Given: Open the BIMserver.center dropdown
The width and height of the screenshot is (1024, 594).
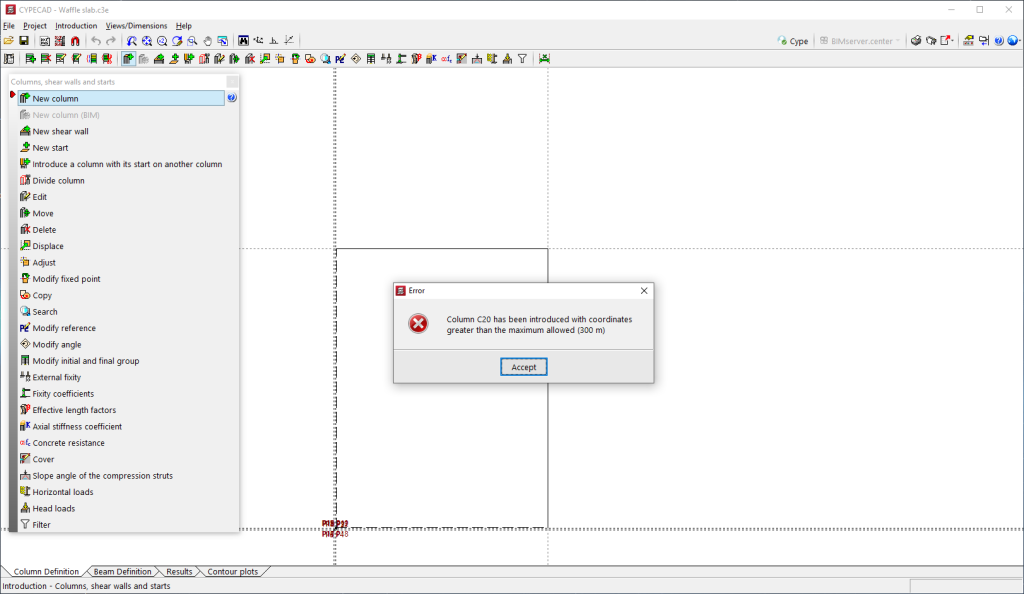Looking at the screenshot, I should click(x=860, y=41).
